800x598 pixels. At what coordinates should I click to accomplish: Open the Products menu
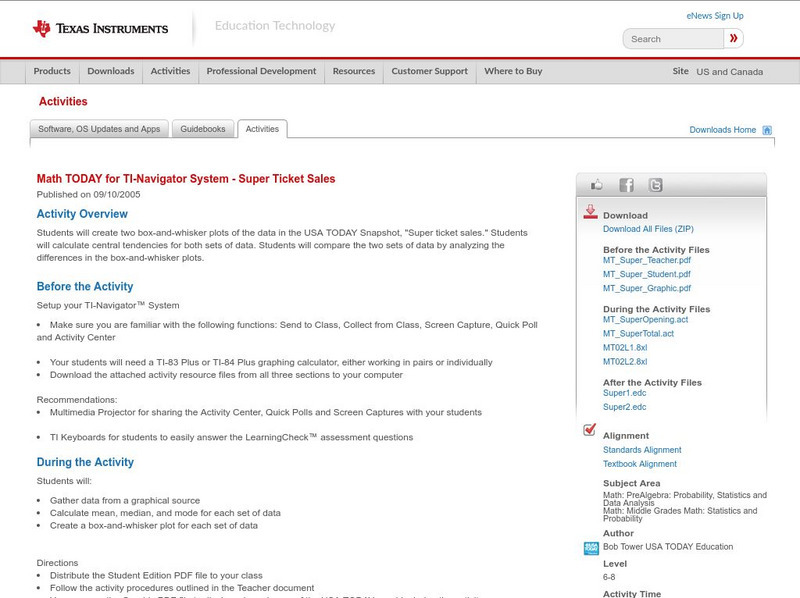coord(52,71)
